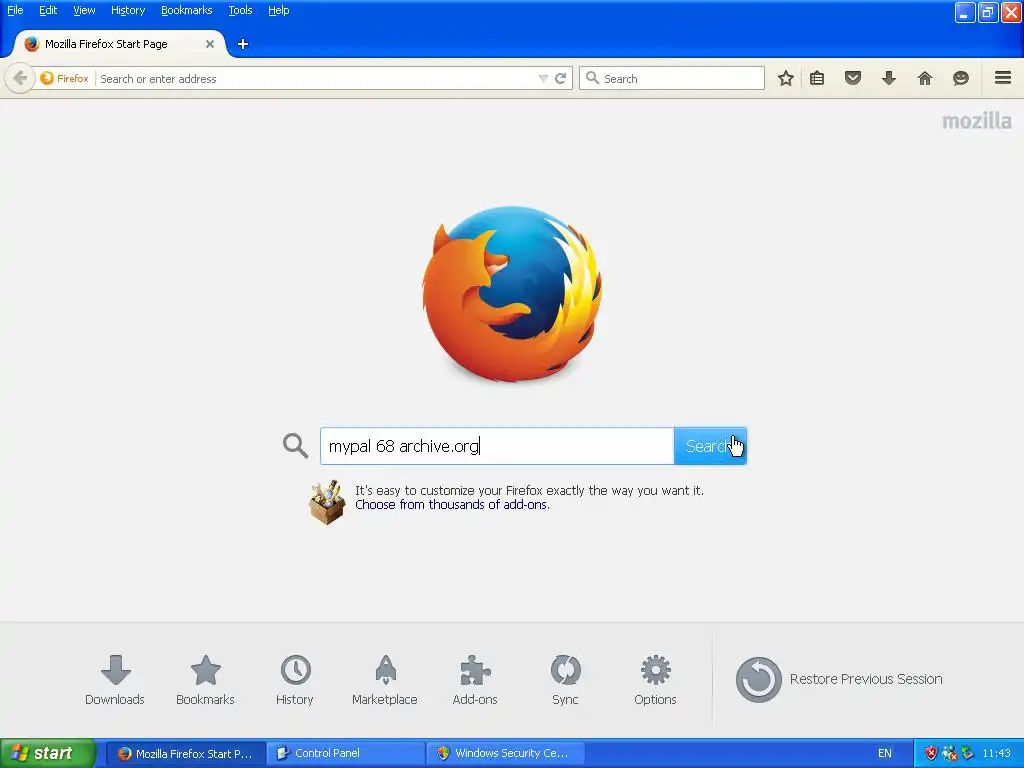Open the hamburger menu

pyautogui.click(x=1003, y=78)
